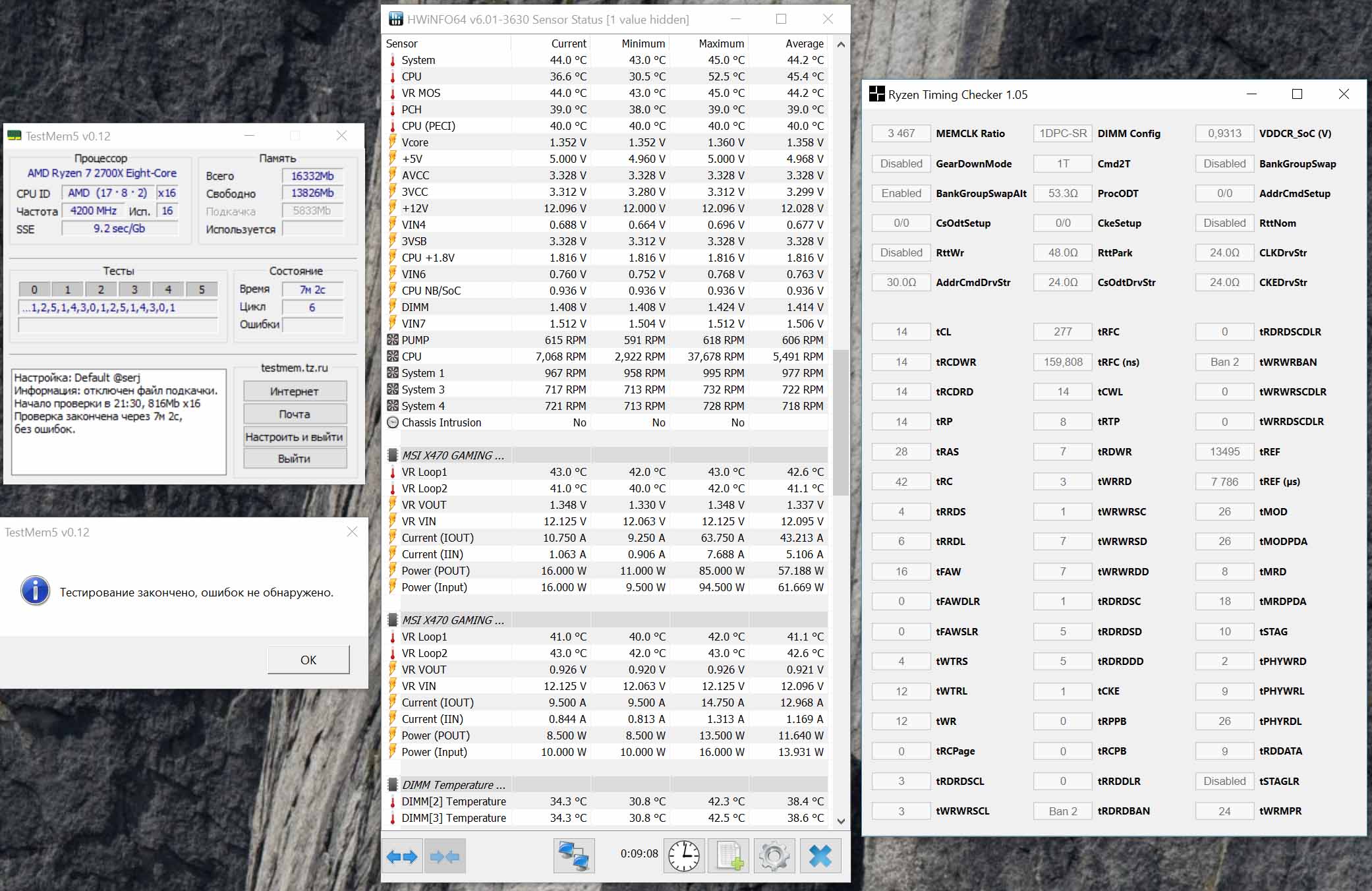Click the Average column header
The width and height of the screenshot is (1372, 891).
[x=804, y=43]
